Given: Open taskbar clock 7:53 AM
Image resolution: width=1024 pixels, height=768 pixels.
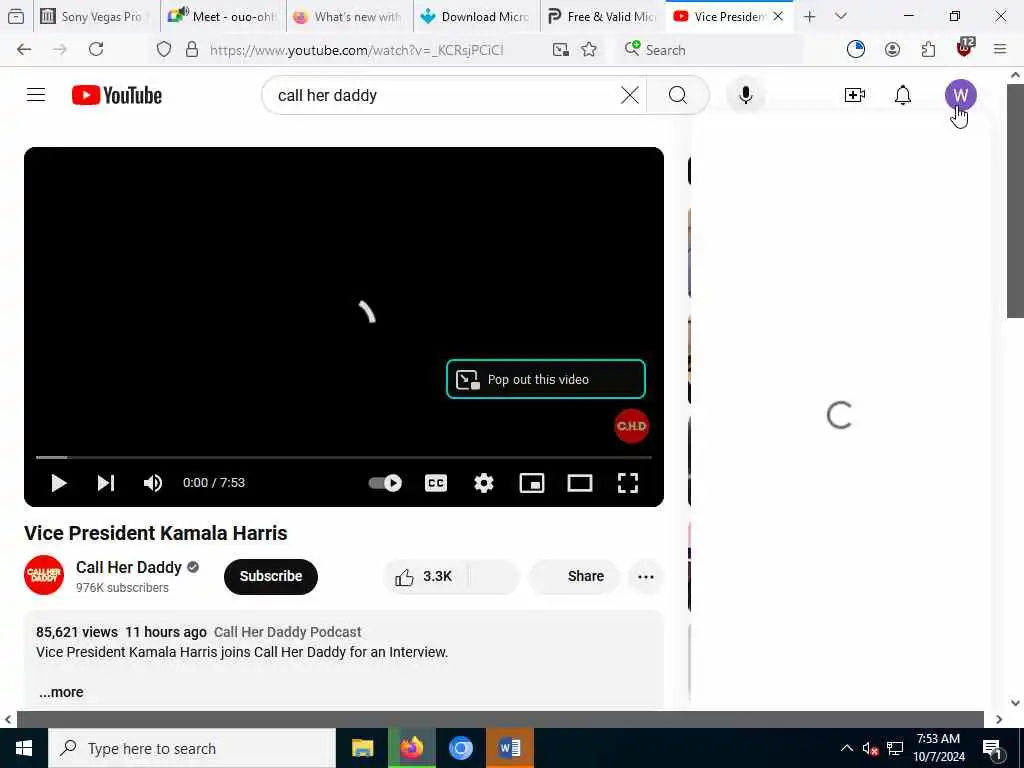Looking at the screenshot, I should tap(938, 748).
